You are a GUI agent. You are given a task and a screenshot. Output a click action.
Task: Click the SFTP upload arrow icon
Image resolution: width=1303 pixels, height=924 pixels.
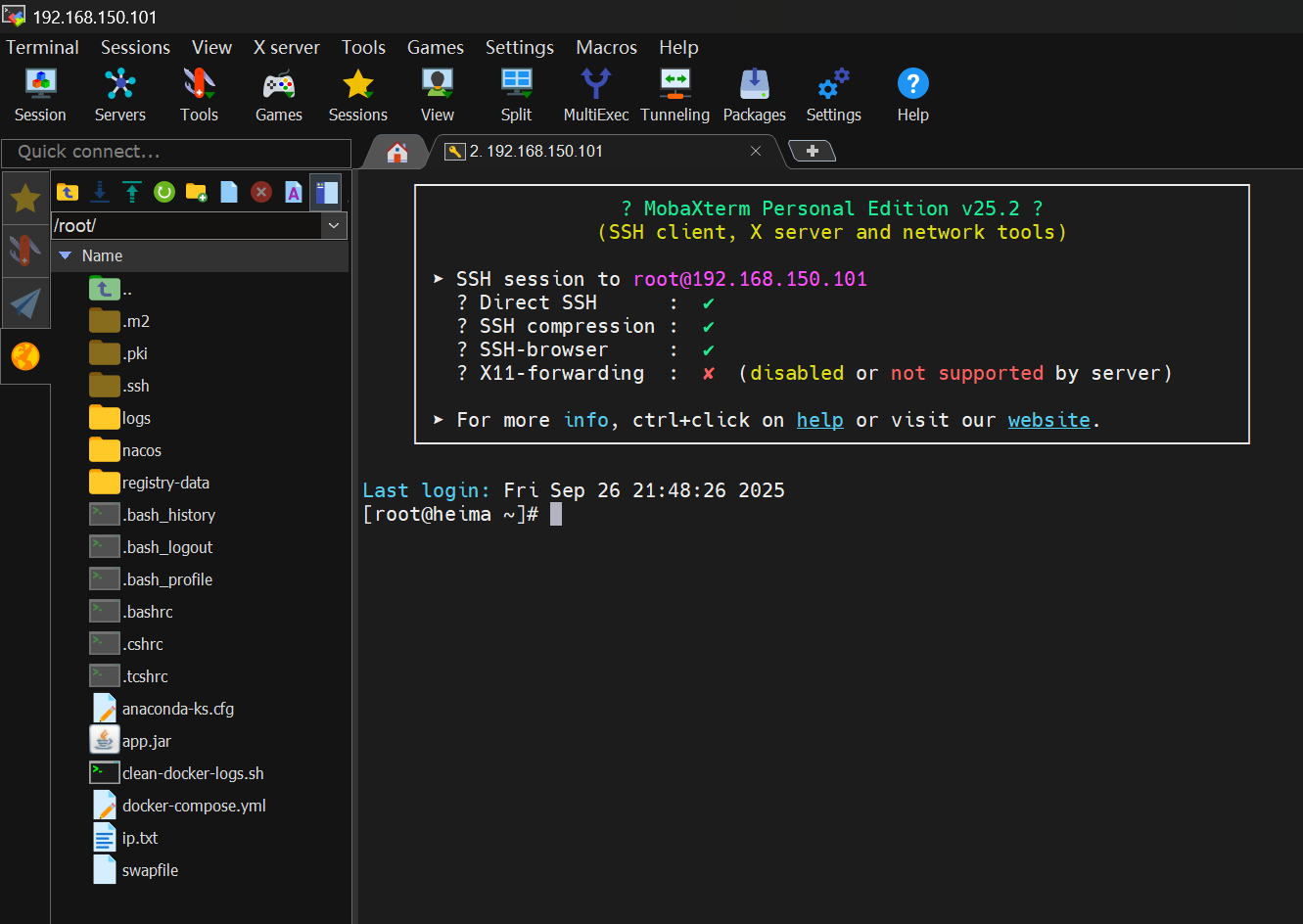click(132, 192)
